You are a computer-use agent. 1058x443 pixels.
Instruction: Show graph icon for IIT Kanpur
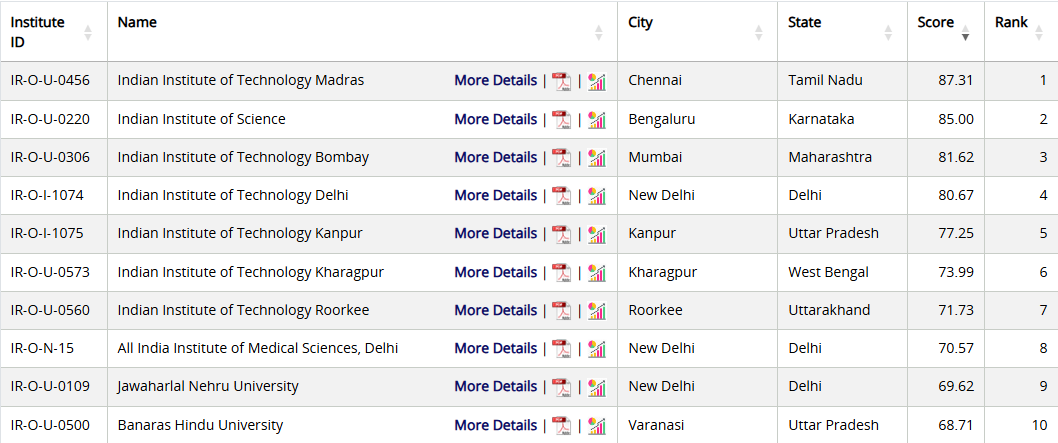coord(597,234)
